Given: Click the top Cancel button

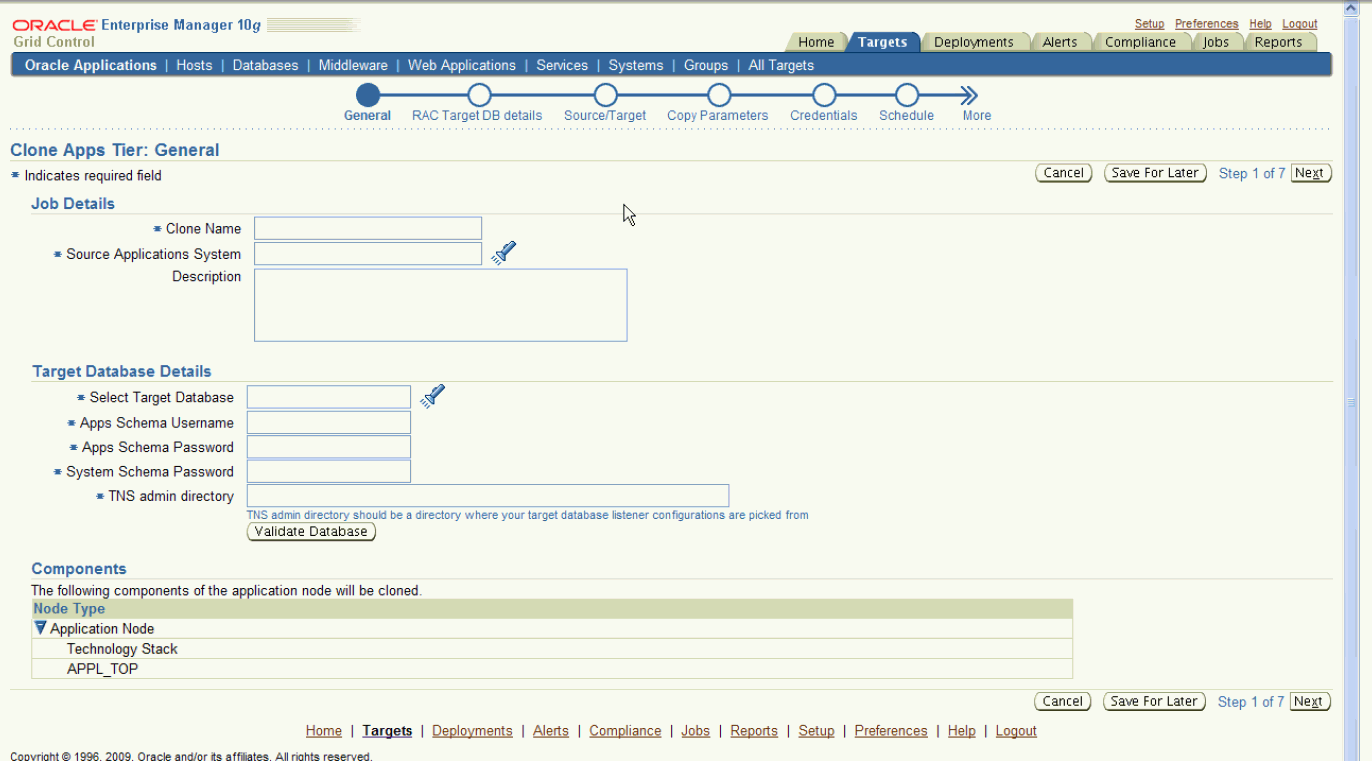Looking at the screenshot, I should (x=1063, y=173).
